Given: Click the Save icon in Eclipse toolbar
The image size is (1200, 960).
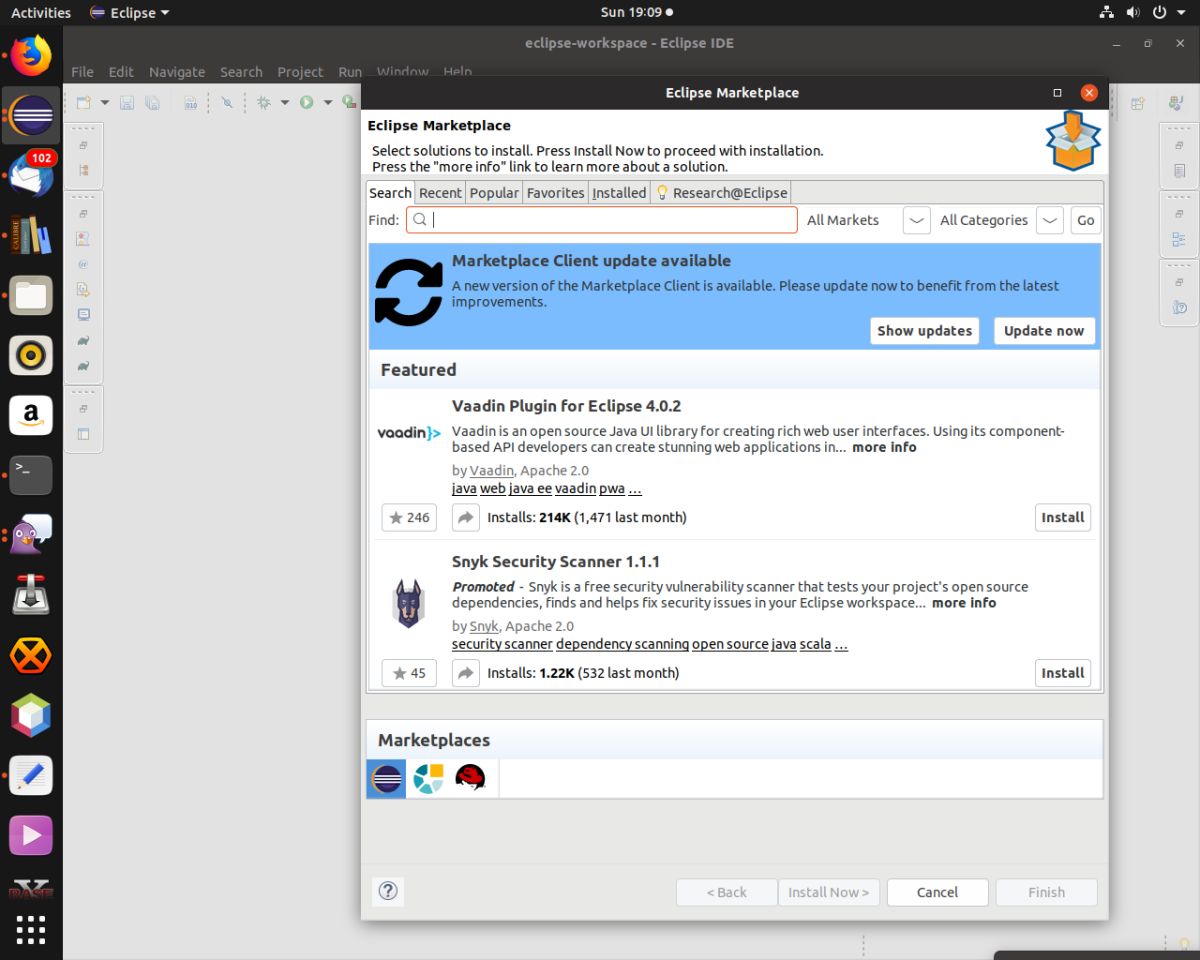Looking at the screenshot, I should (x=127, y=102).
